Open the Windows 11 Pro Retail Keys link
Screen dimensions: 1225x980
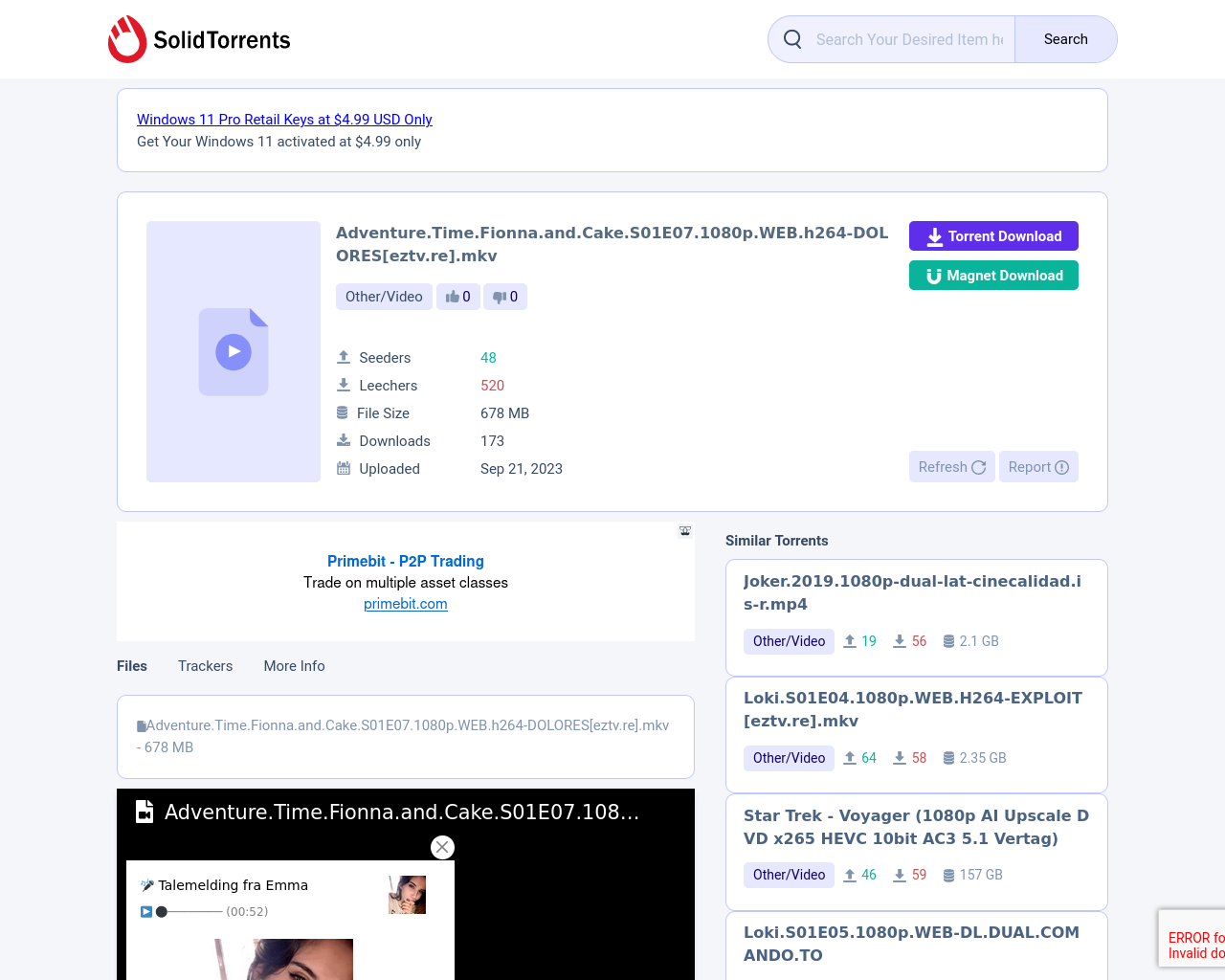[x=284, y=120]
